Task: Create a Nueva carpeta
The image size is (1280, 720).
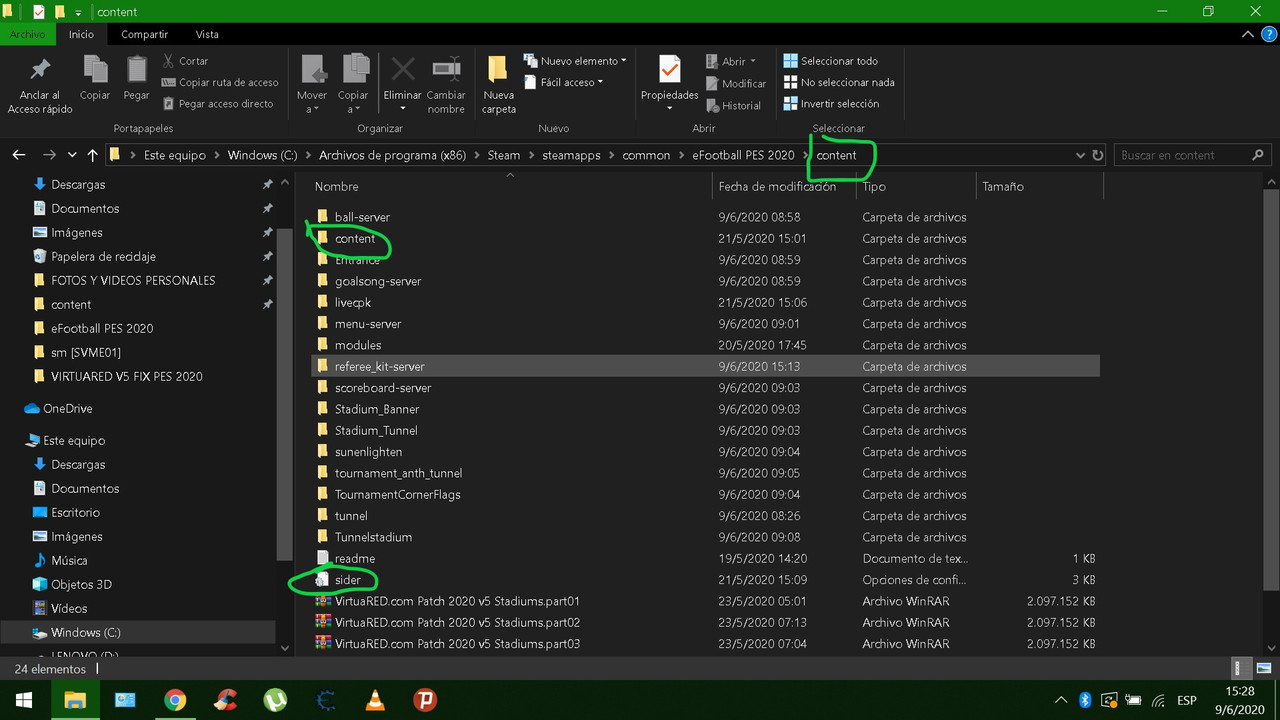Action: pyautogui.click(x=499, y=84)
